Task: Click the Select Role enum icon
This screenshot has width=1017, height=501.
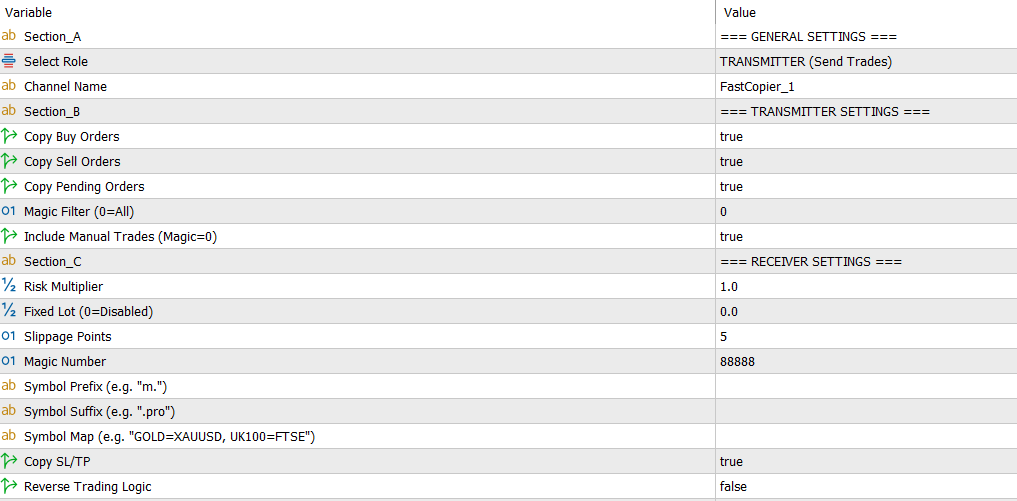Action: pos(9,62)
